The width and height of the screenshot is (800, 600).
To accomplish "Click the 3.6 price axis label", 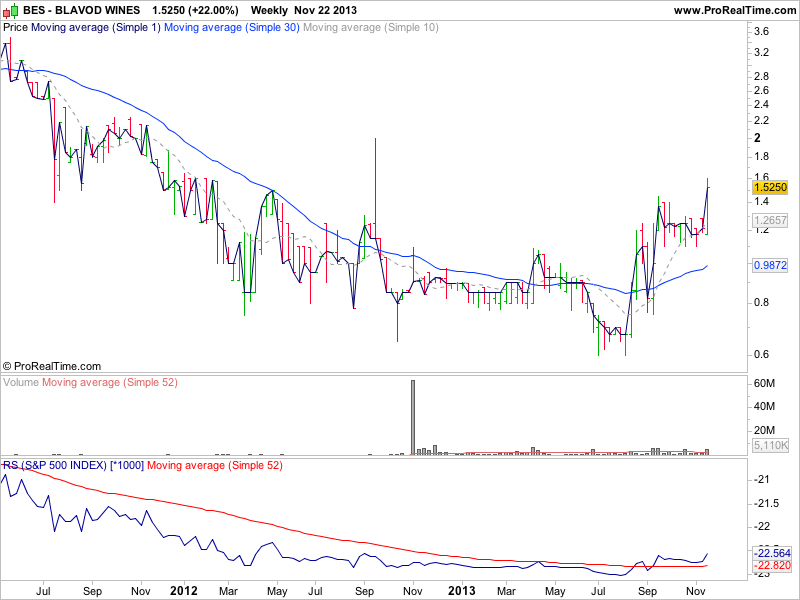I will (x=762, y=32).
